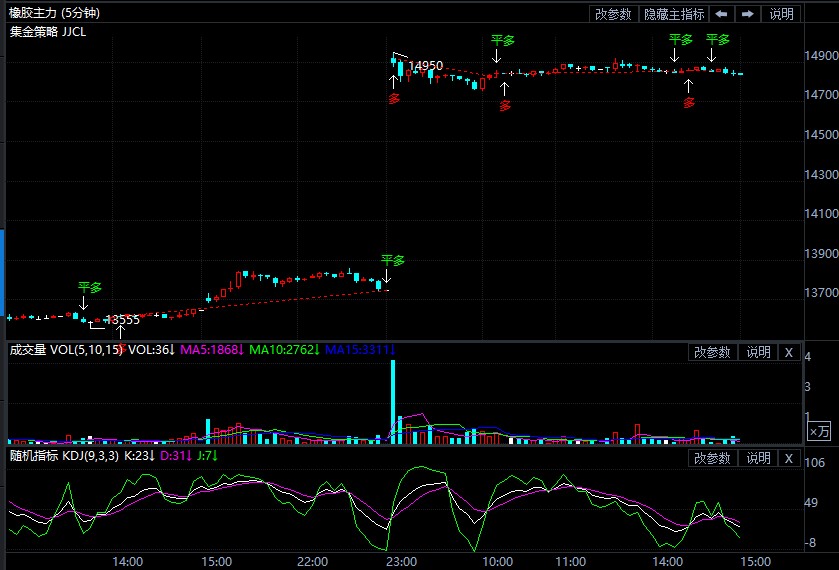The width and height of the screenshot is (839, 570).
Task: Click the 13900 price axis label
Action: tap(821, 253)
